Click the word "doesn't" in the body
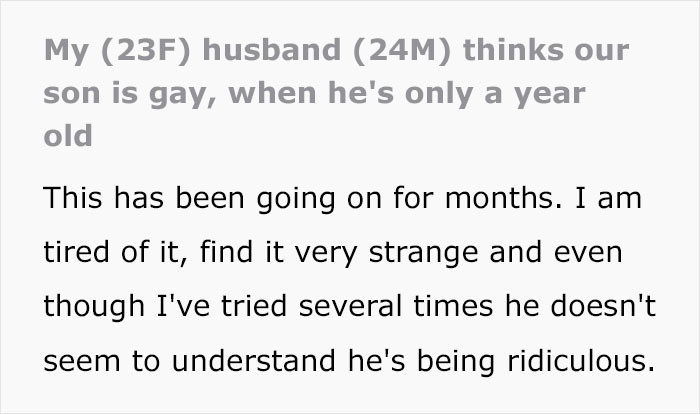Screen dimensions: 700x414 603,306
